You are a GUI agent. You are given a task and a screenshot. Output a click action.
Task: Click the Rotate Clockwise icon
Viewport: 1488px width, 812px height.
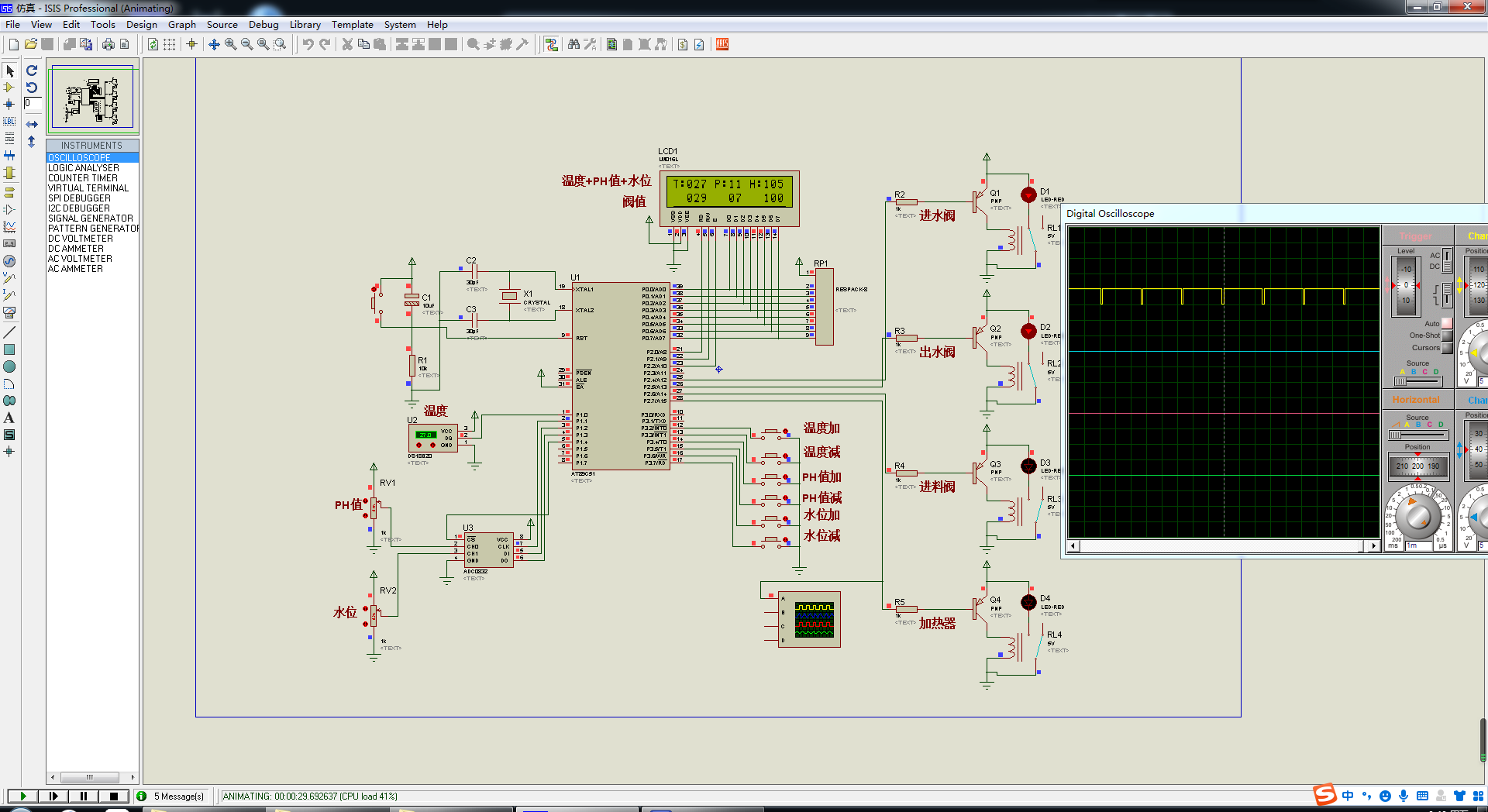[32, 71]
